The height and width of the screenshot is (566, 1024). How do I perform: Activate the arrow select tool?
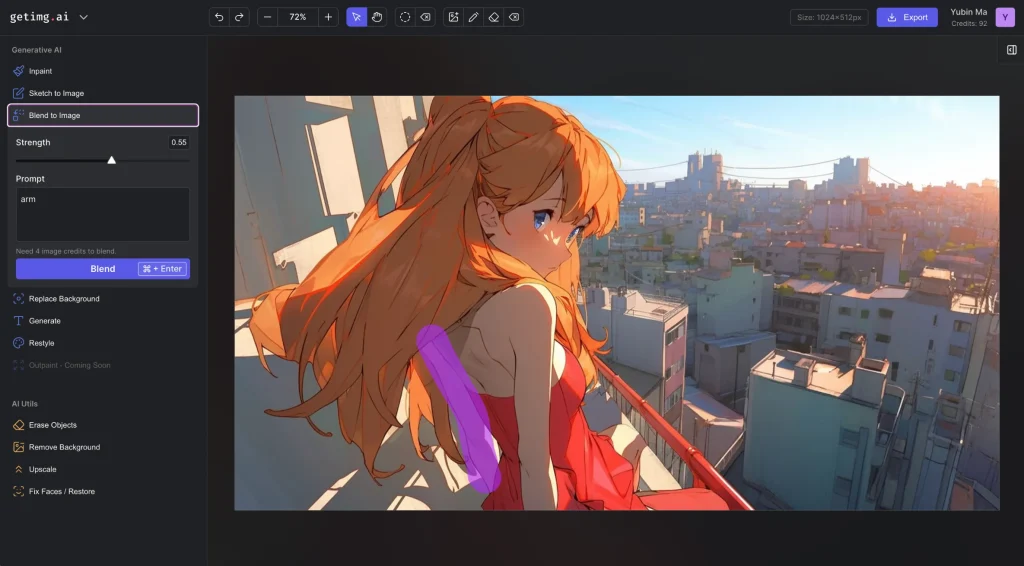pyautogui.click(x=357, y=17)
